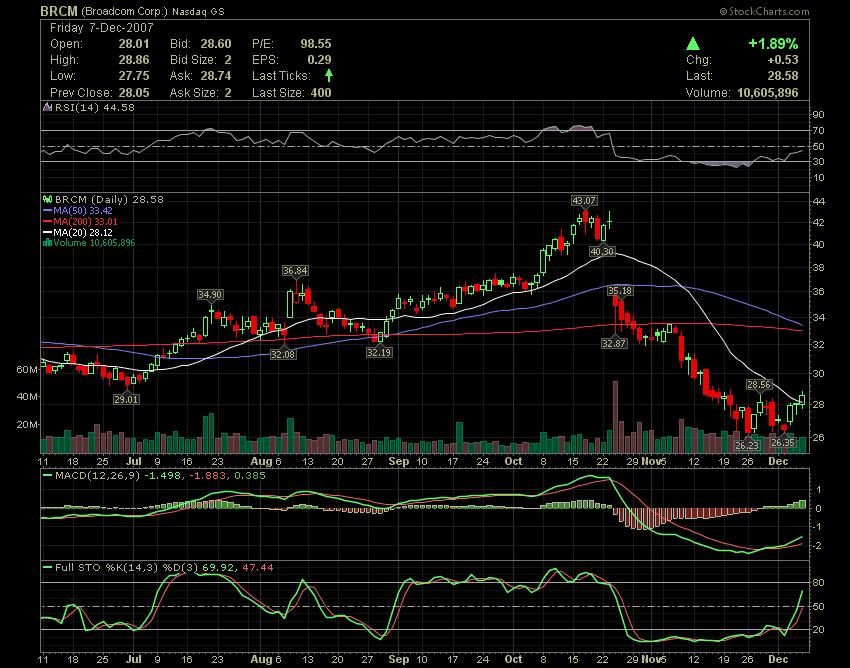
Task: Click the stochastic %K value 69.92
Action: [218, 568]
